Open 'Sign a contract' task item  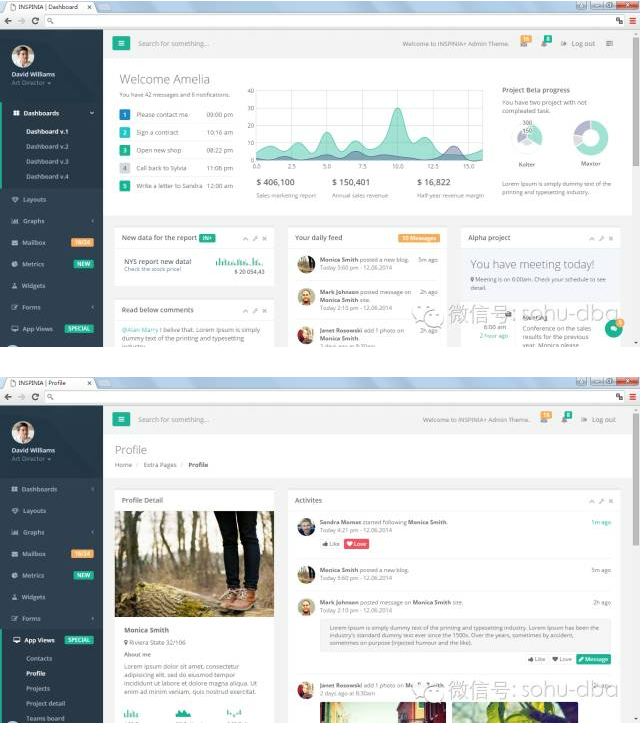[176, 133]
